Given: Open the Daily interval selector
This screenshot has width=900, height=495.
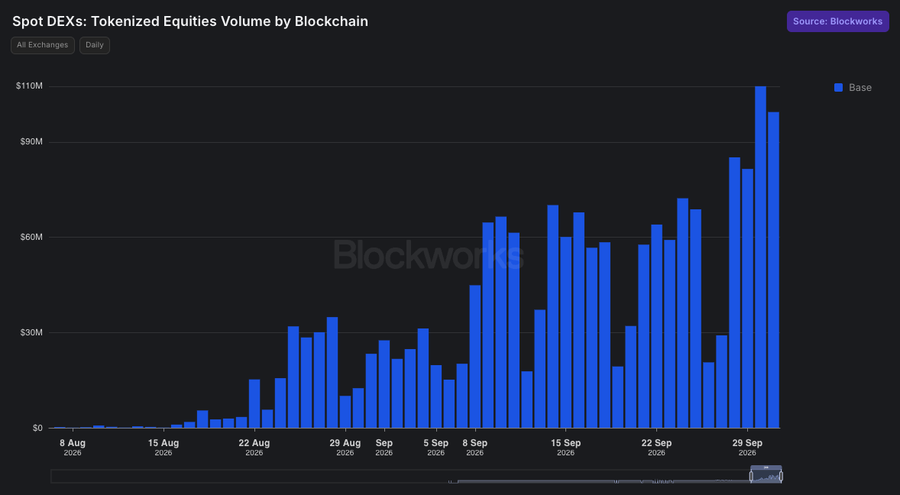Looking at the screenshot, I should point(95,45).
